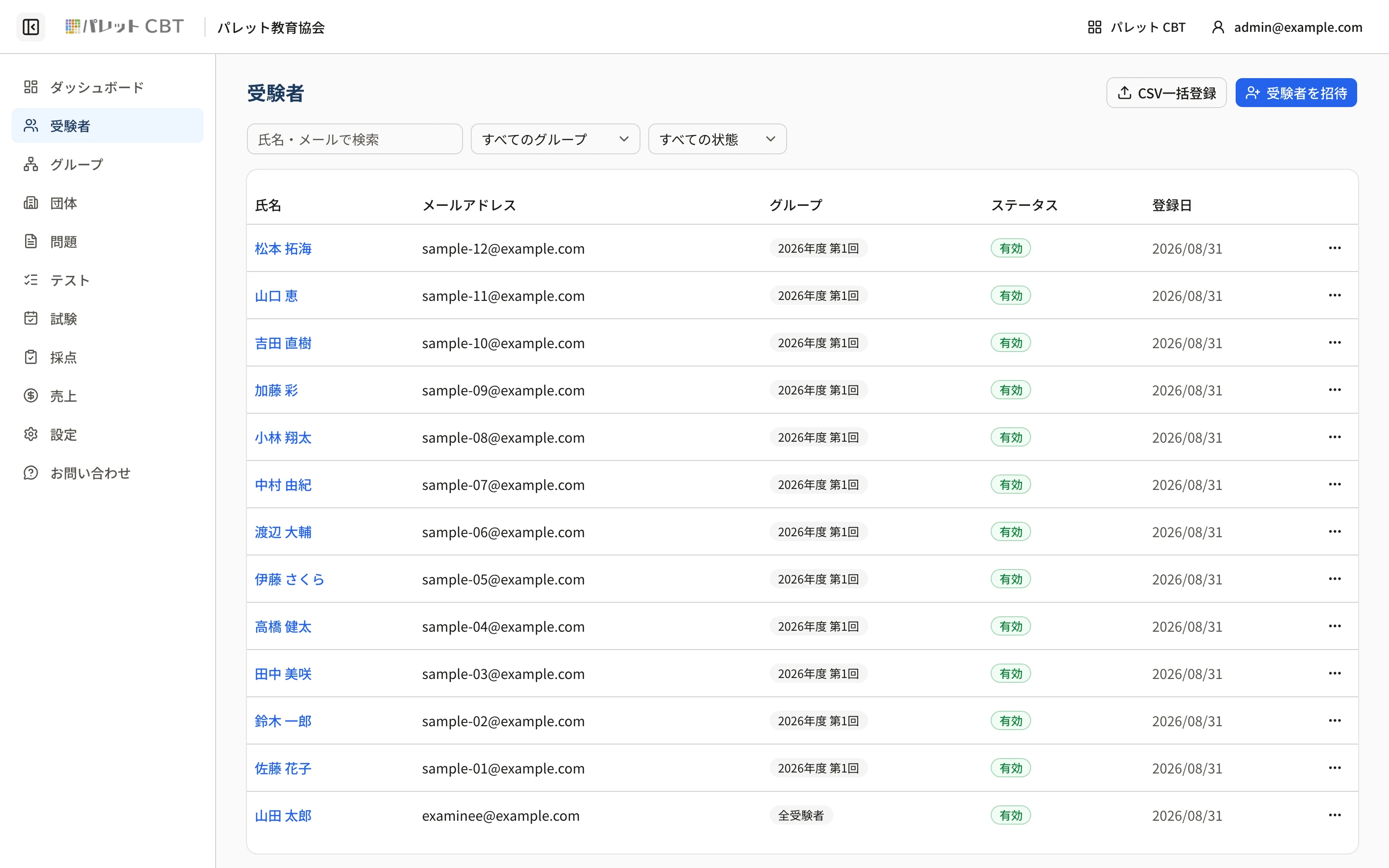This screenshot has height=868, width=1389.
Task: Open the more-actions menu for 加藤 彩
Action: (1335, 390)
